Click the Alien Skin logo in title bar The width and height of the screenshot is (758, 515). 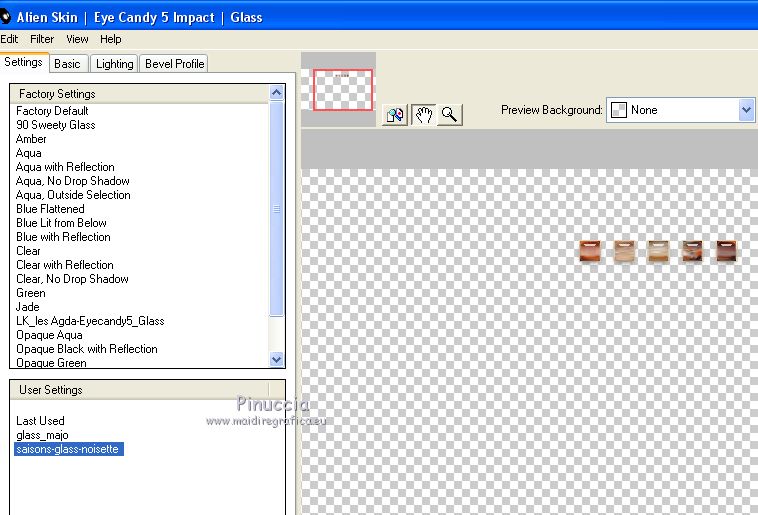point(5,17)
